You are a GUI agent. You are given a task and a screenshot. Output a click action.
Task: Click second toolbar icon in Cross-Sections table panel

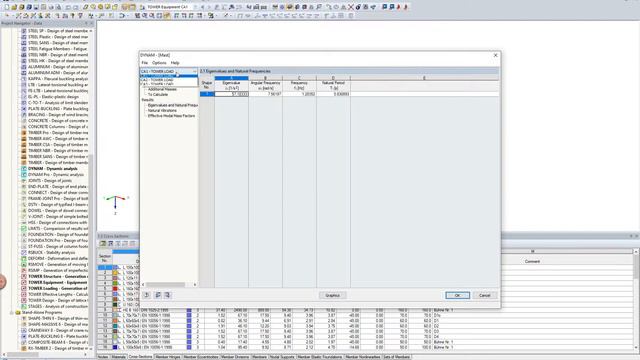tap(110, 244)
